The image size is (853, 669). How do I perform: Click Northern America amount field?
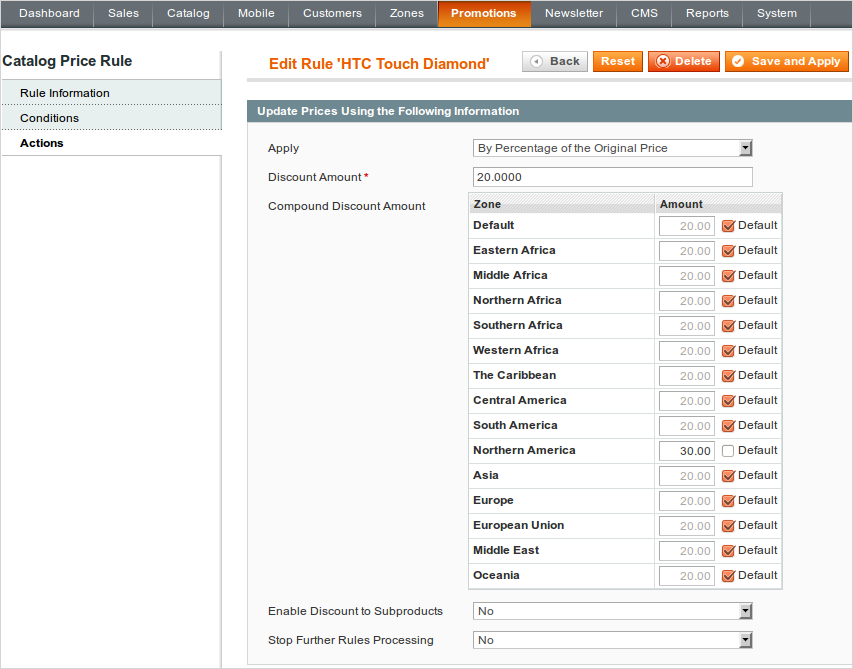tap(687, 451)
